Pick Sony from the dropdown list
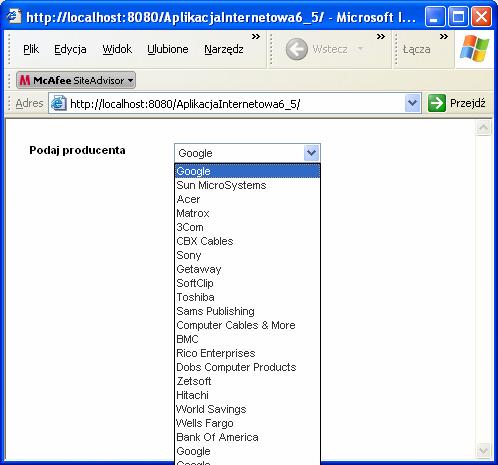498x465 pixels. [247, 255]
